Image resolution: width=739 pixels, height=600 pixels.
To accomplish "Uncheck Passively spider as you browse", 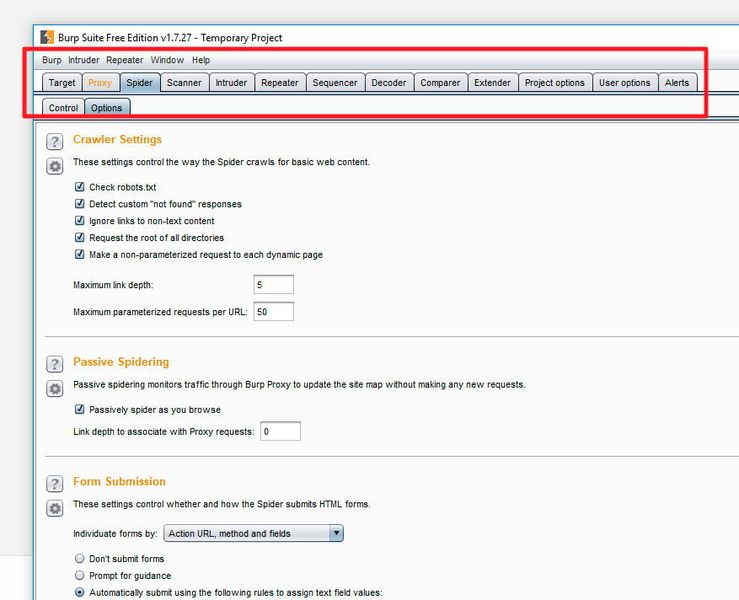I will click(x=80, y=409).
